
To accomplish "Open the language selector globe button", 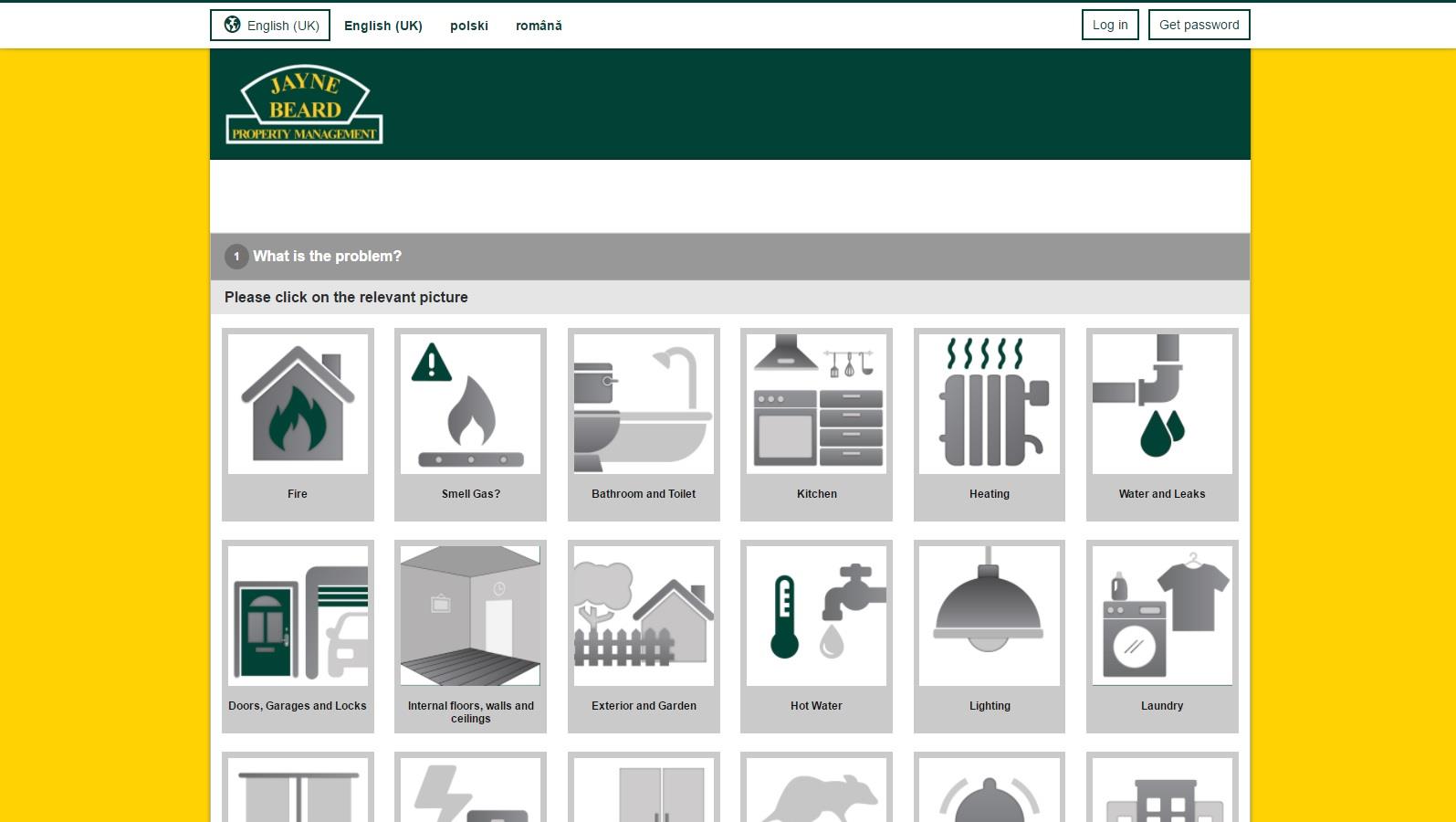I will (270, 26).
